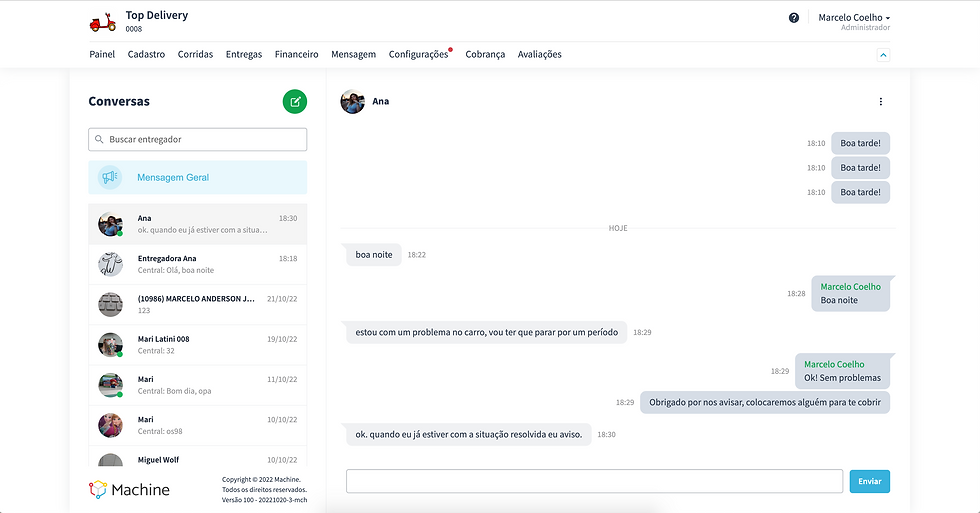
Task: Click message 'ok. quando eu já estiver' in chat
Action: coord(469,434)
